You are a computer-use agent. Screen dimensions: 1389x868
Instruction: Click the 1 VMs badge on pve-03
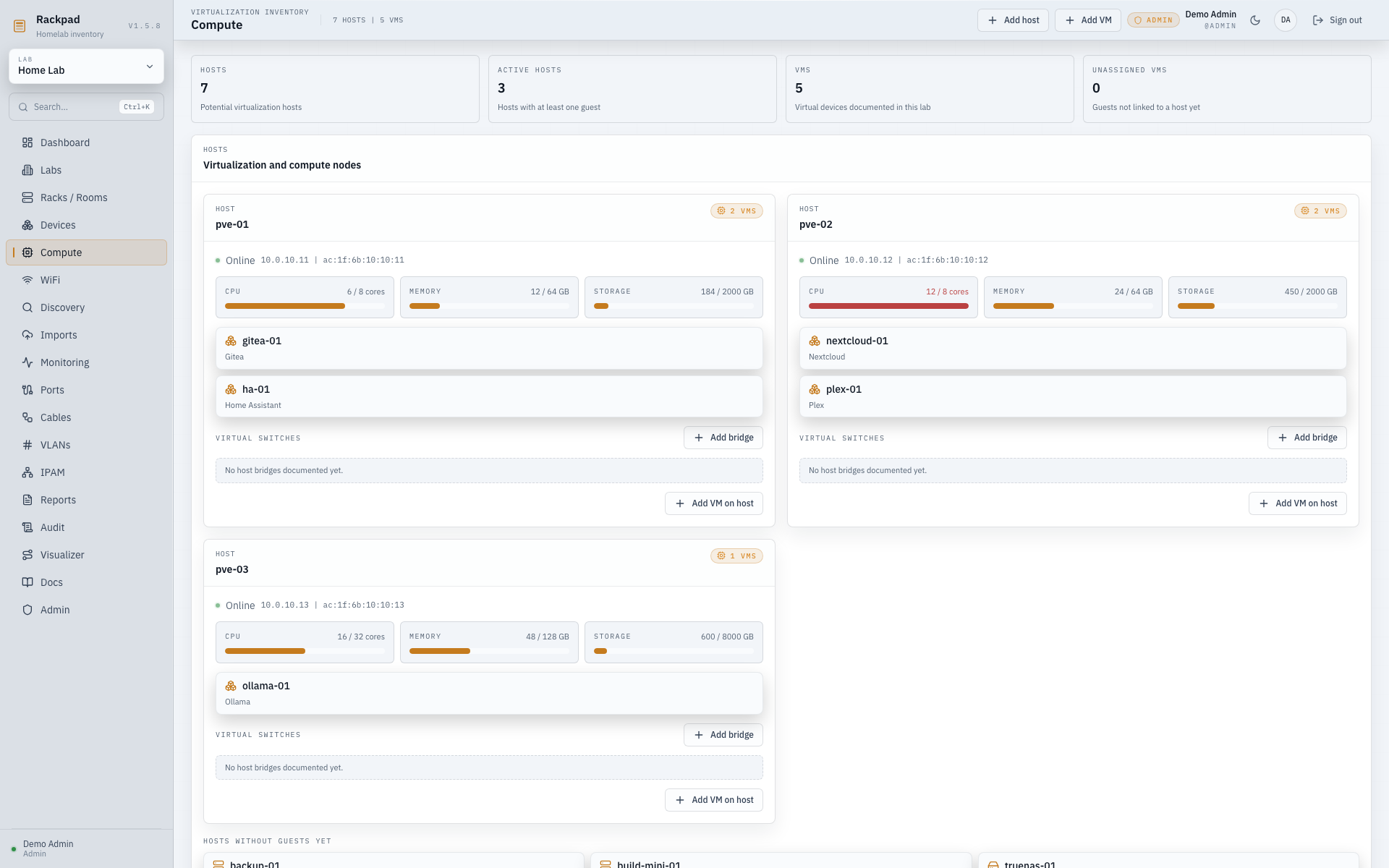tap(736, 556)
